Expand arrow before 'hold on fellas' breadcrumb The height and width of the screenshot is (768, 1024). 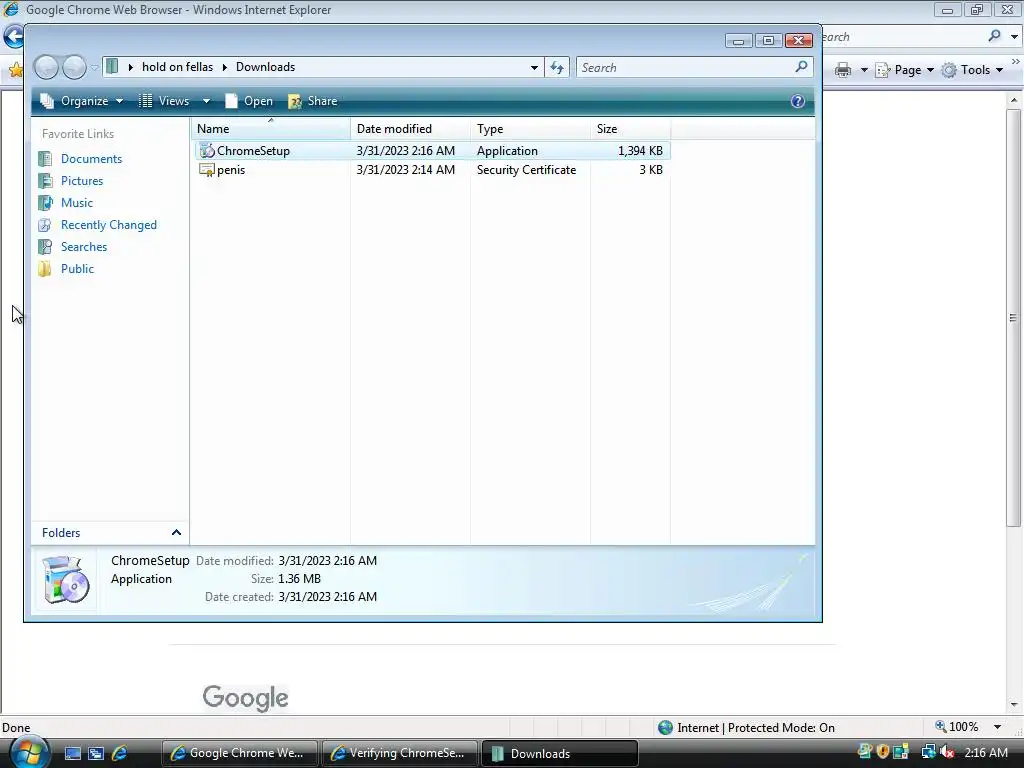(131, 67)
